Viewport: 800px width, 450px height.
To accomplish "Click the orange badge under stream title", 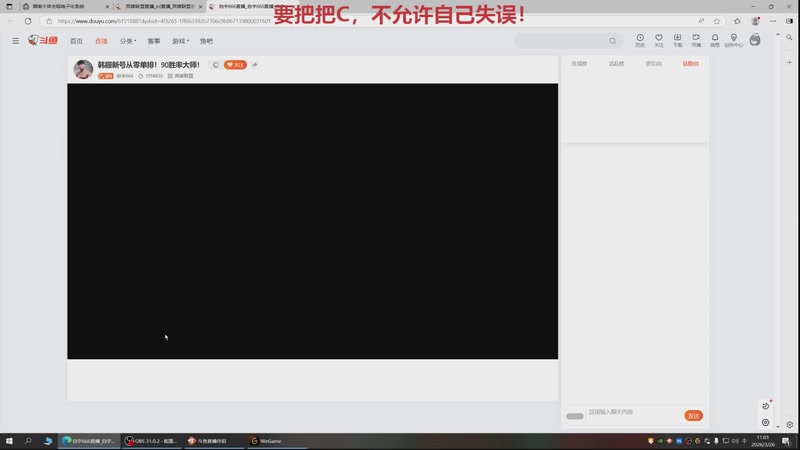I will tap(106, 76).
